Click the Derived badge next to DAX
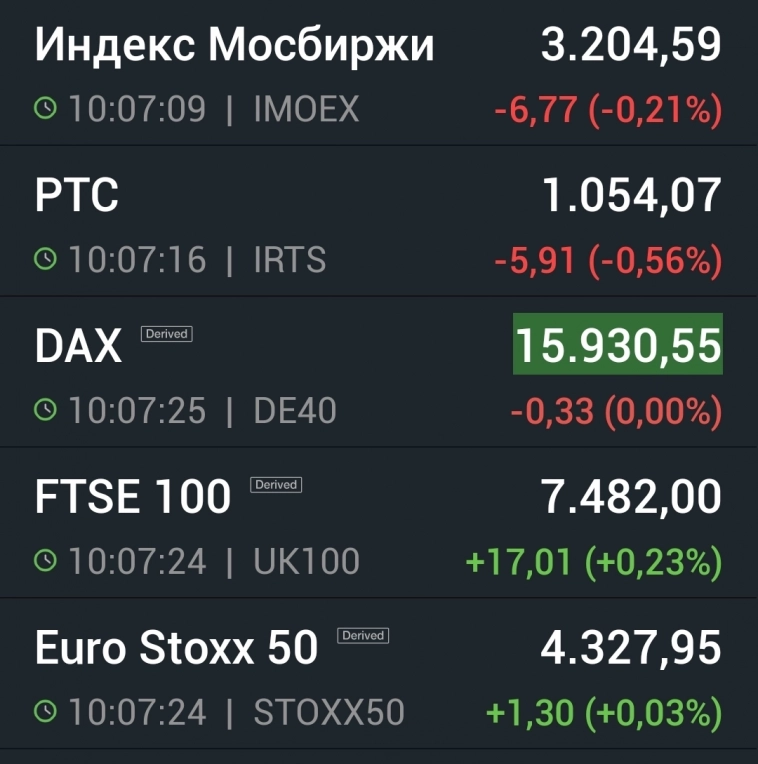Screen dimensions: 758x764 [166, 334]
